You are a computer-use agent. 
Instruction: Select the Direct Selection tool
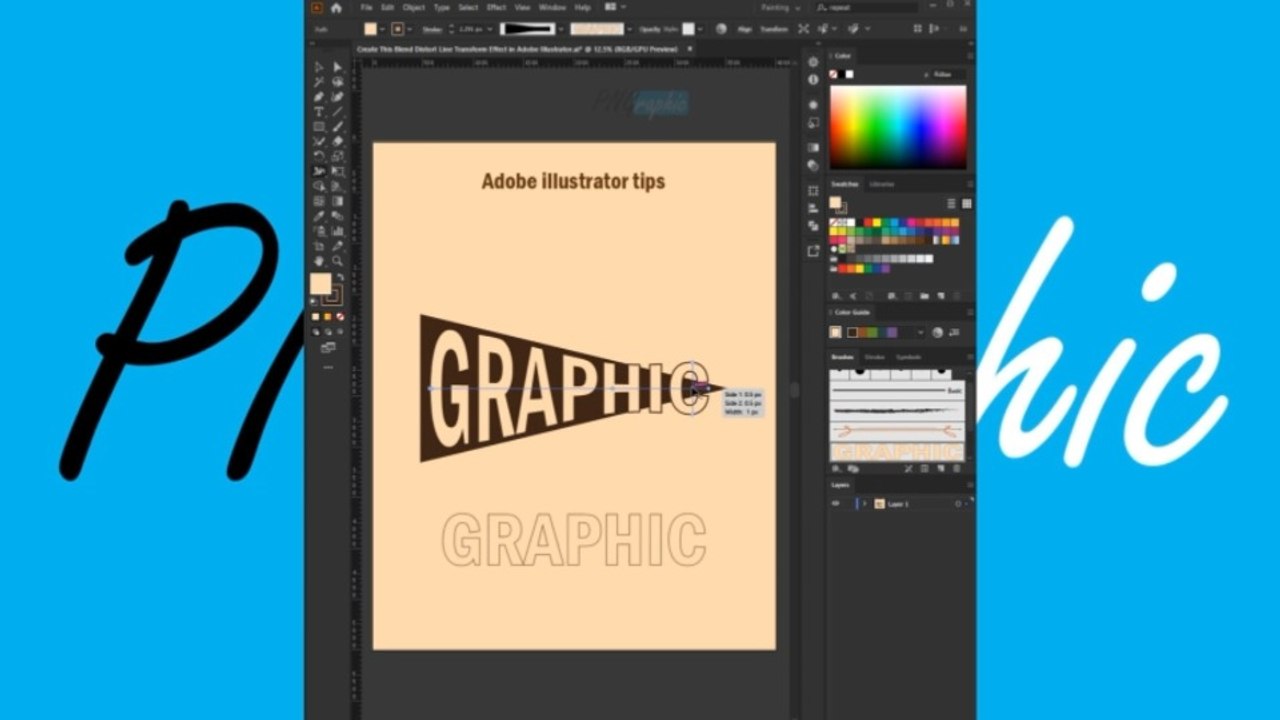(x=338, y=67)
